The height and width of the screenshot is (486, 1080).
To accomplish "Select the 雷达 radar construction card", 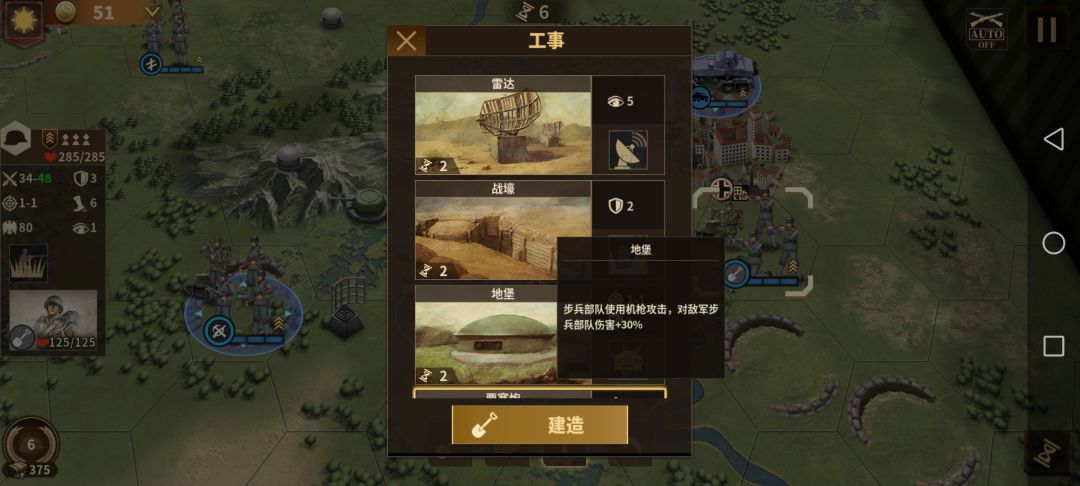I will click(503, 125).
